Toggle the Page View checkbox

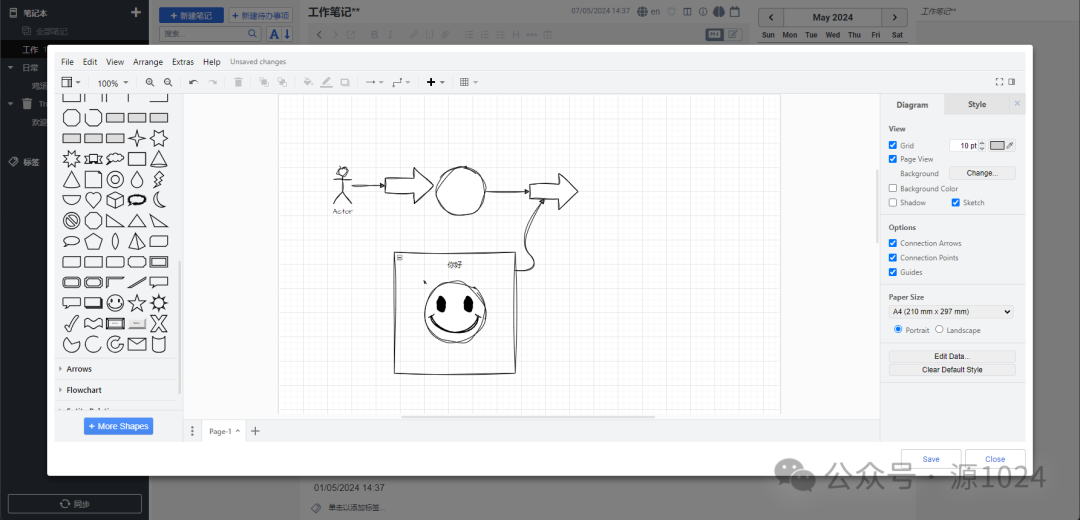pos(893,159)
